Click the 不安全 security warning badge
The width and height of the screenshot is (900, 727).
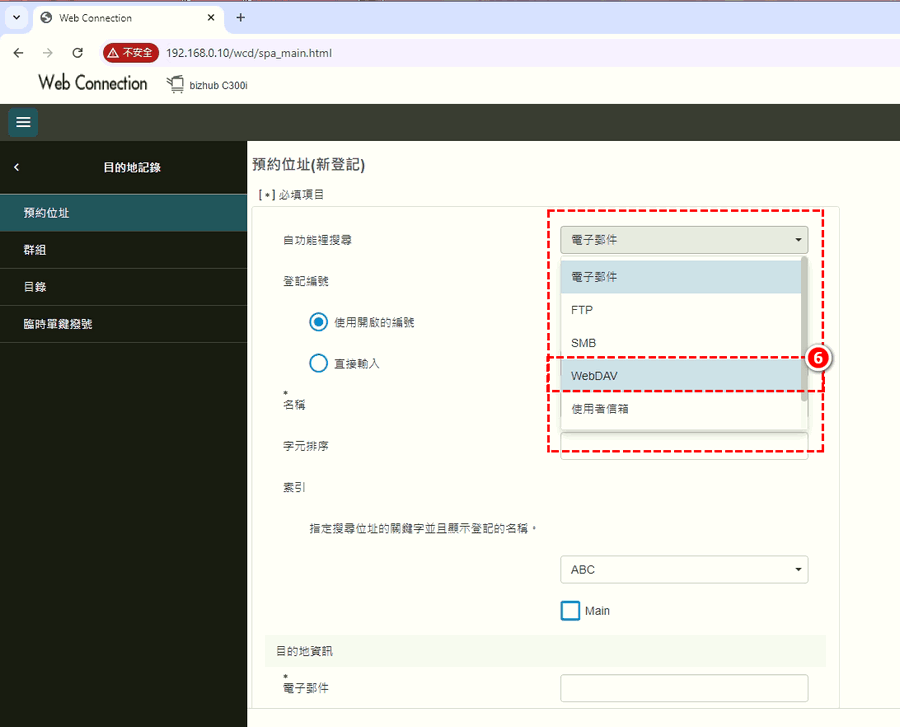click(x=130, y=52)
